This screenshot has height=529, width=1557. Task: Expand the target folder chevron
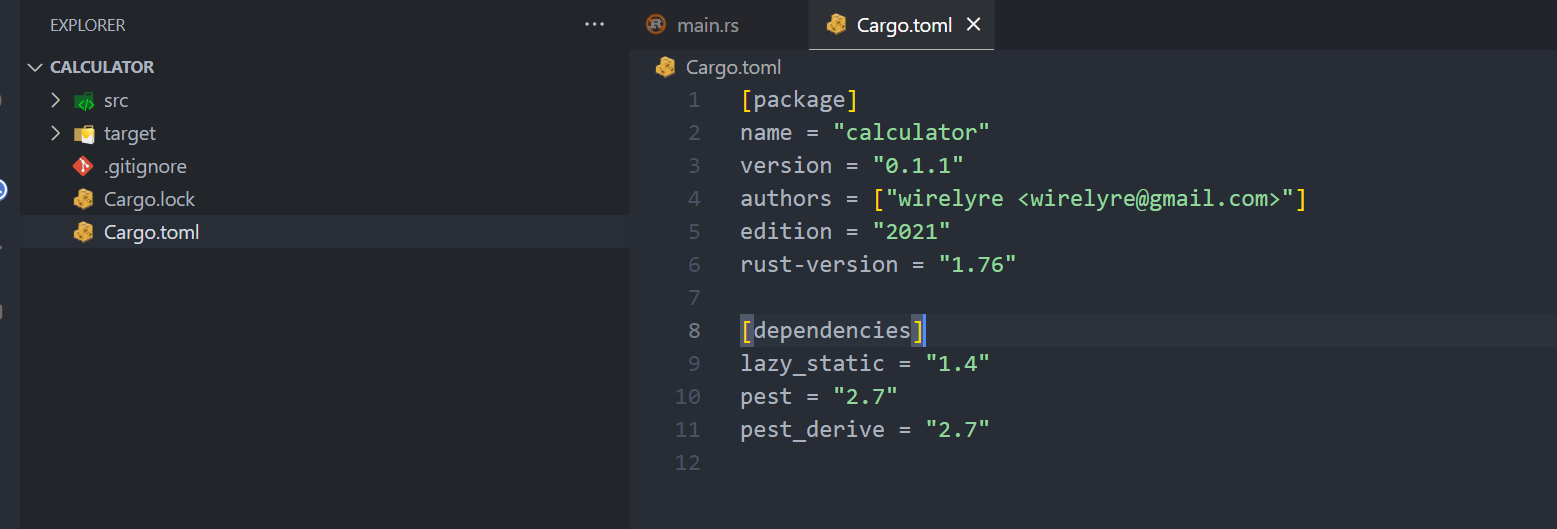pyautogui.click(x=56, y=134)
